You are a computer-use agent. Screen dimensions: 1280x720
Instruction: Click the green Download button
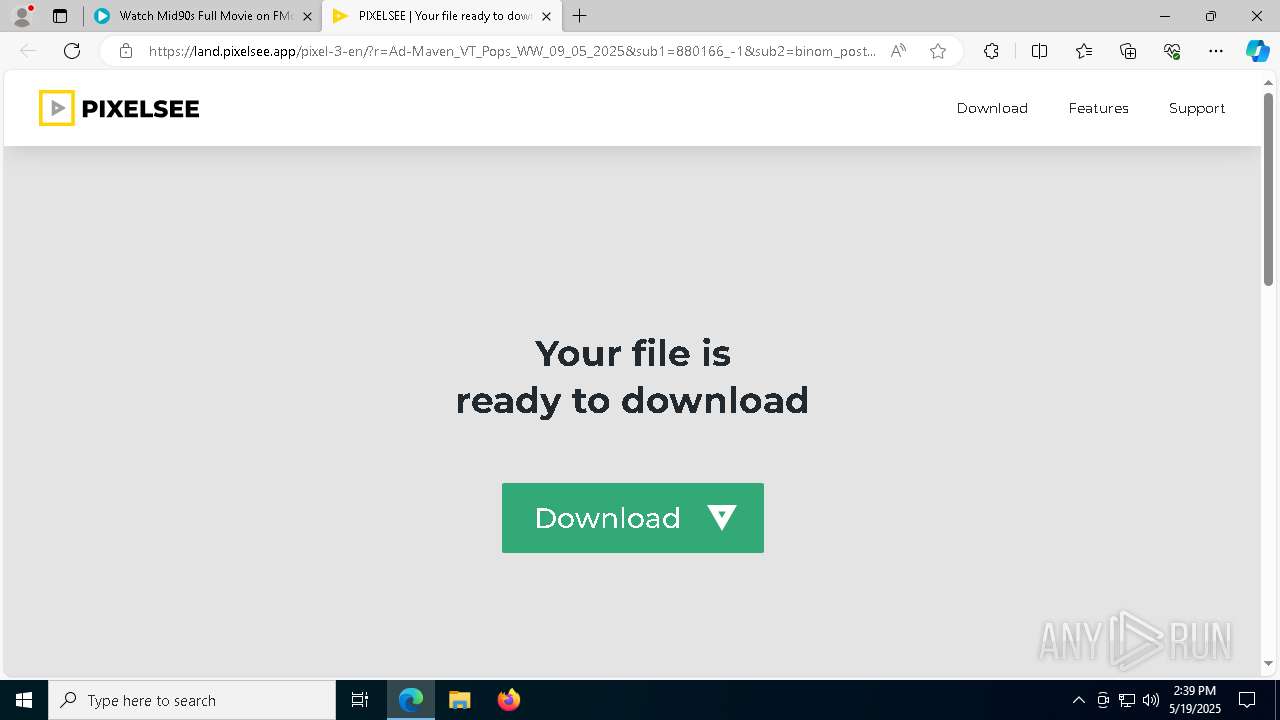tap(633, 518)
